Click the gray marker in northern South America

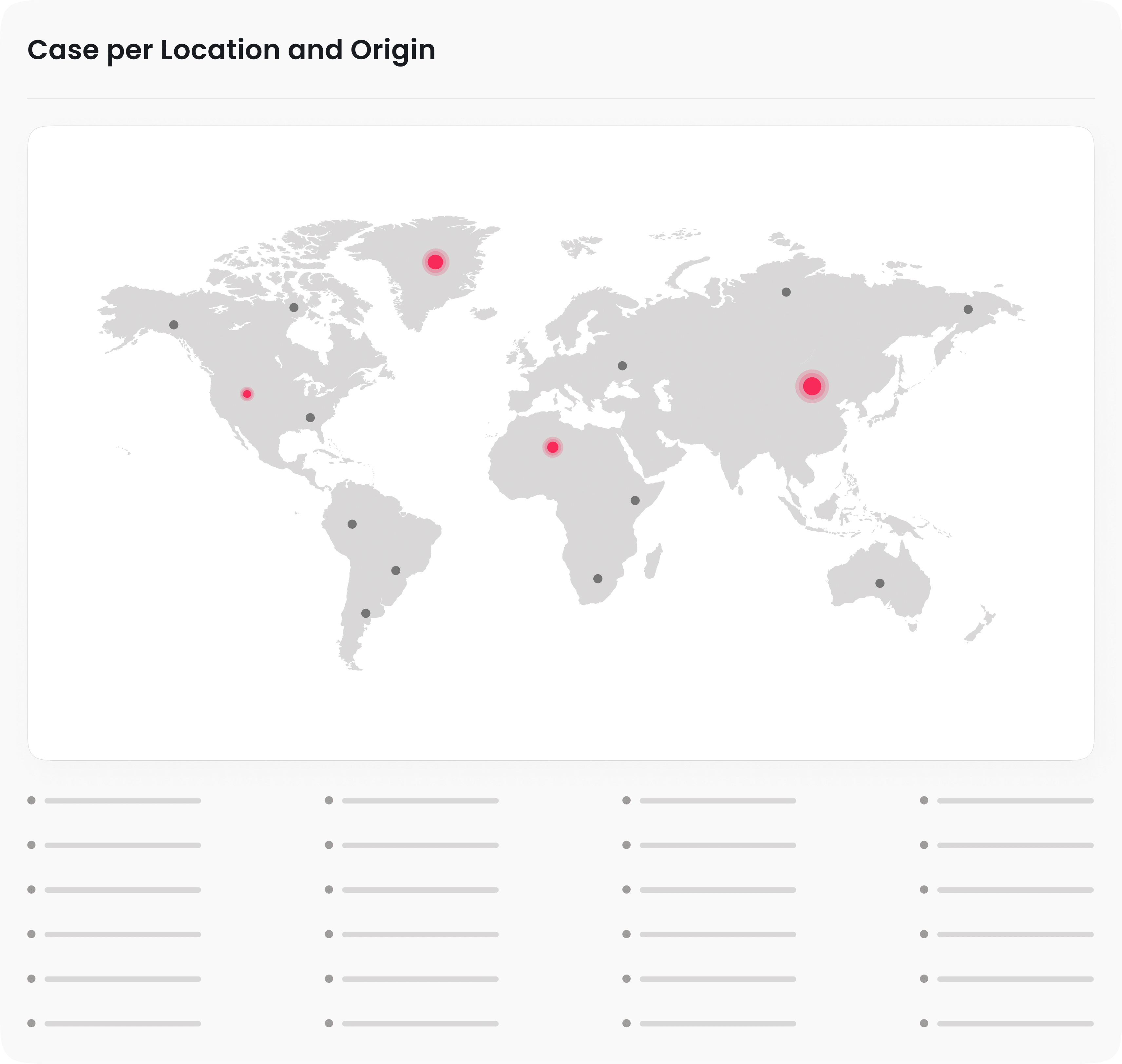[352, 524]
